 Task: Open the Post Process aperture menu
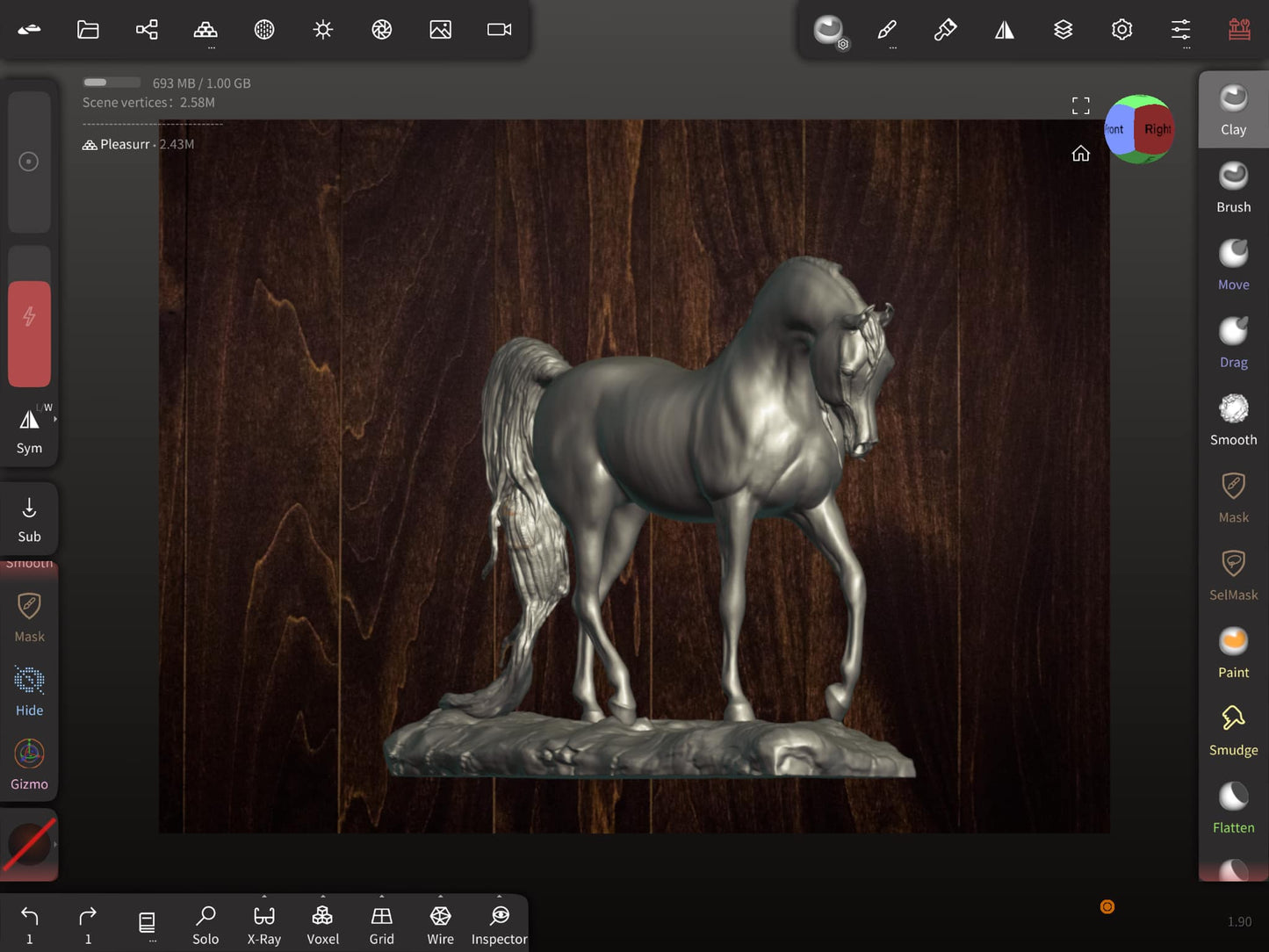382,30
